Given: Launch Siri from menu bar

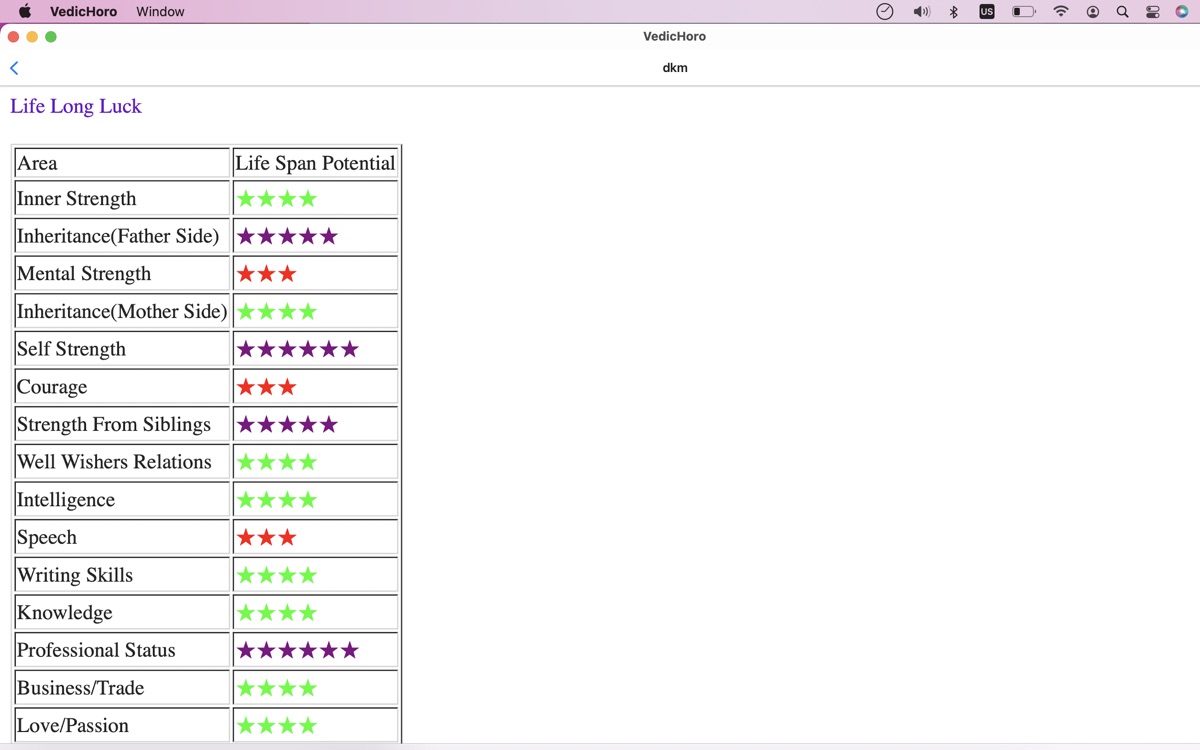Looking at the screenshot, I should (1182, 12).
